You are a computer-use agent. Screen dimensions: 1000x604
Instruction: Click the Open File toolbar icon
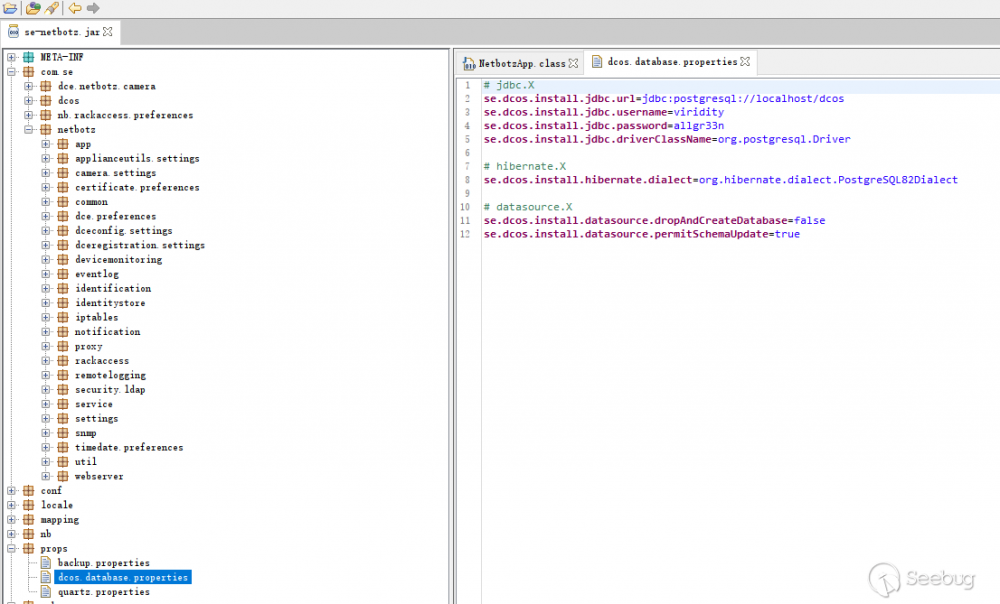(x=10, y=8)
